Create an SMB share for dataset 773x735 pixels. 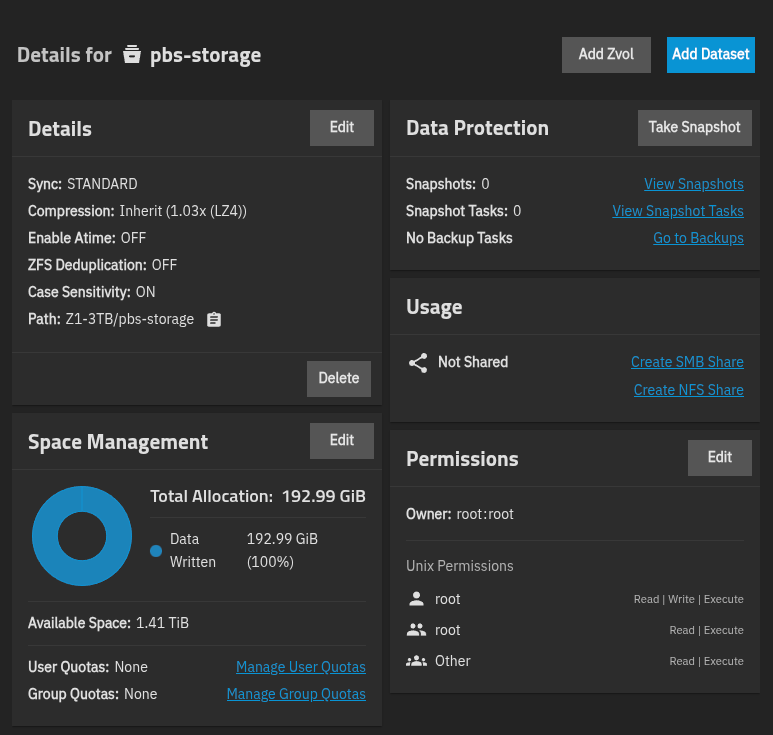687,362
